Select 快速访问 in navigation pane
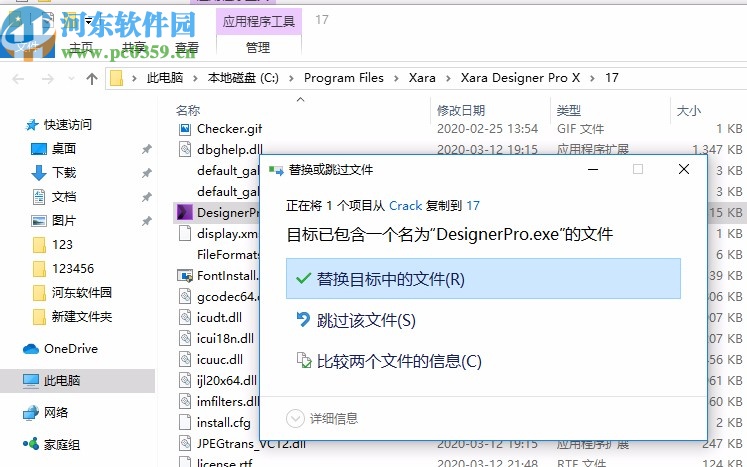Screen dimensions: 747x467 coord(67,125)
